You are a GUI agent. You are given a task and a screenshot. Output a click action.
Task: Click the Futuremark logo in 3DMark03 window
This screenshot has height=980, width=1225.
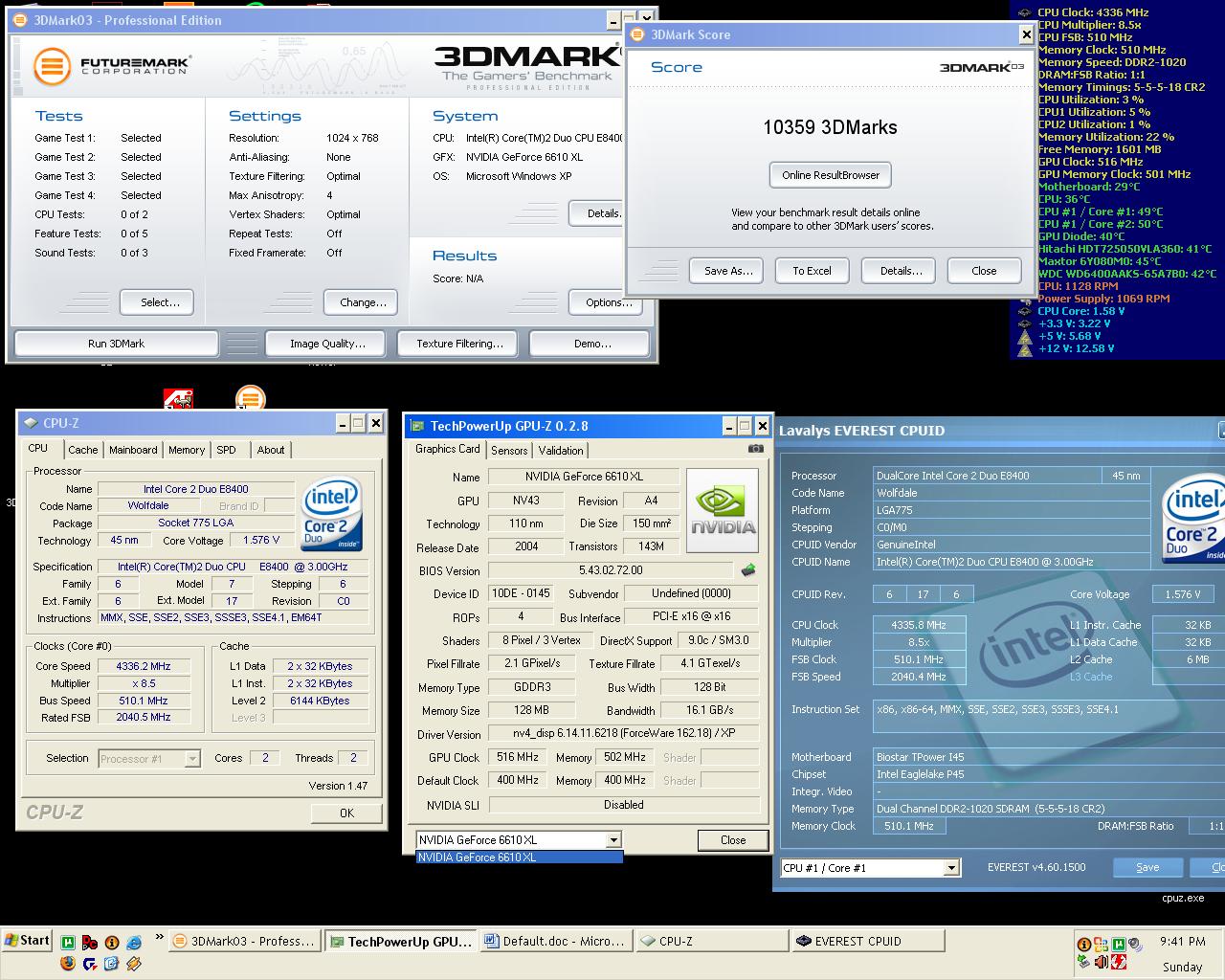tap(112, 66)
